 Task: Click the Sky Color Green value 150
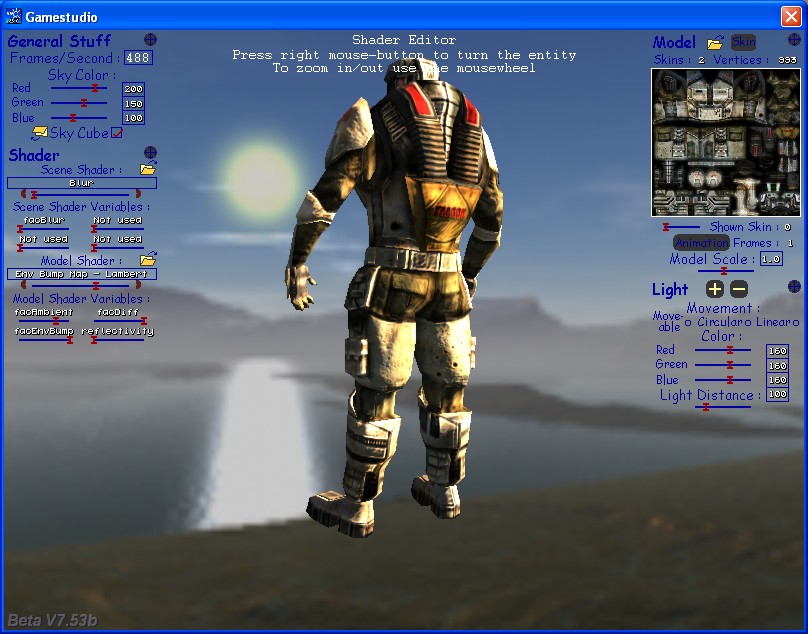pyautogui.click(x=133, y=104)
